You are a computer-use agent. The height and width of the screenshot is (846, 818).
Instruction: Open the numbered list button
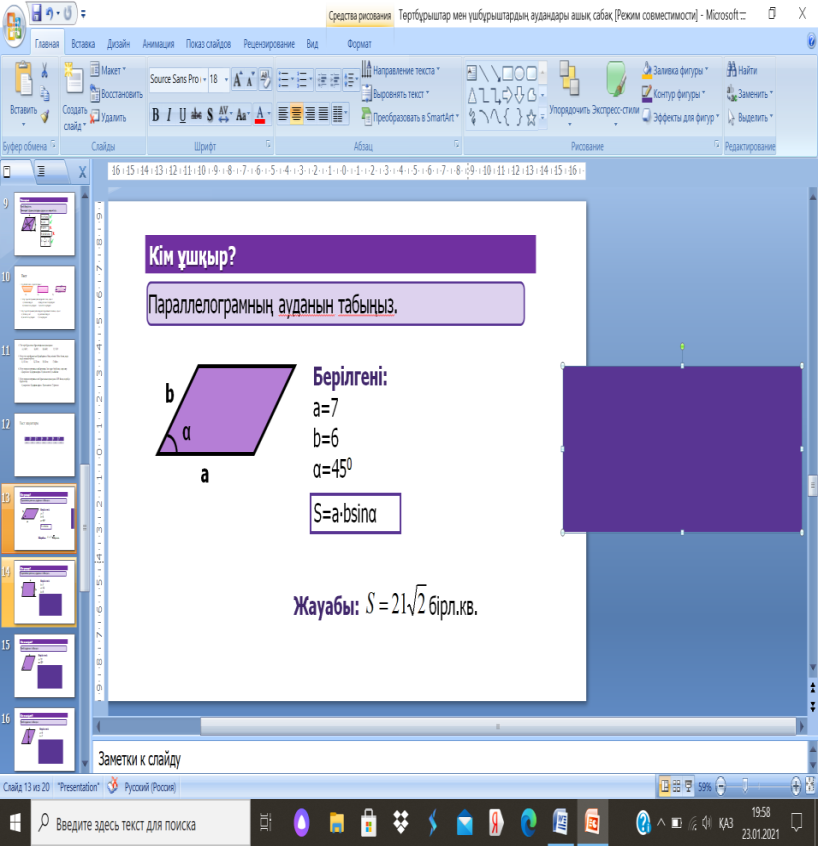[304, 80]
